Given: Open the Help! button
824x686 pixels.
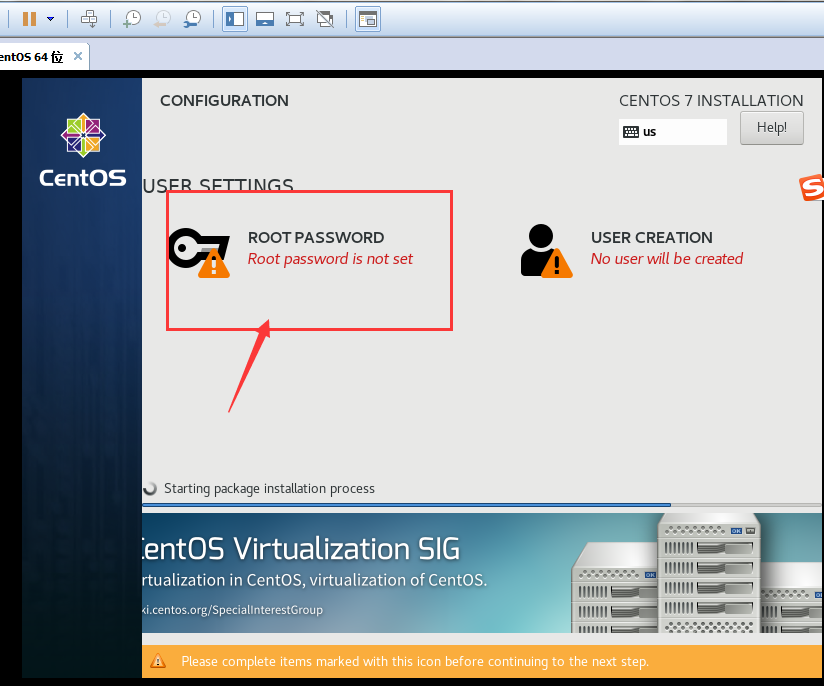Looking at the screenshot, I should coord(771,128).
